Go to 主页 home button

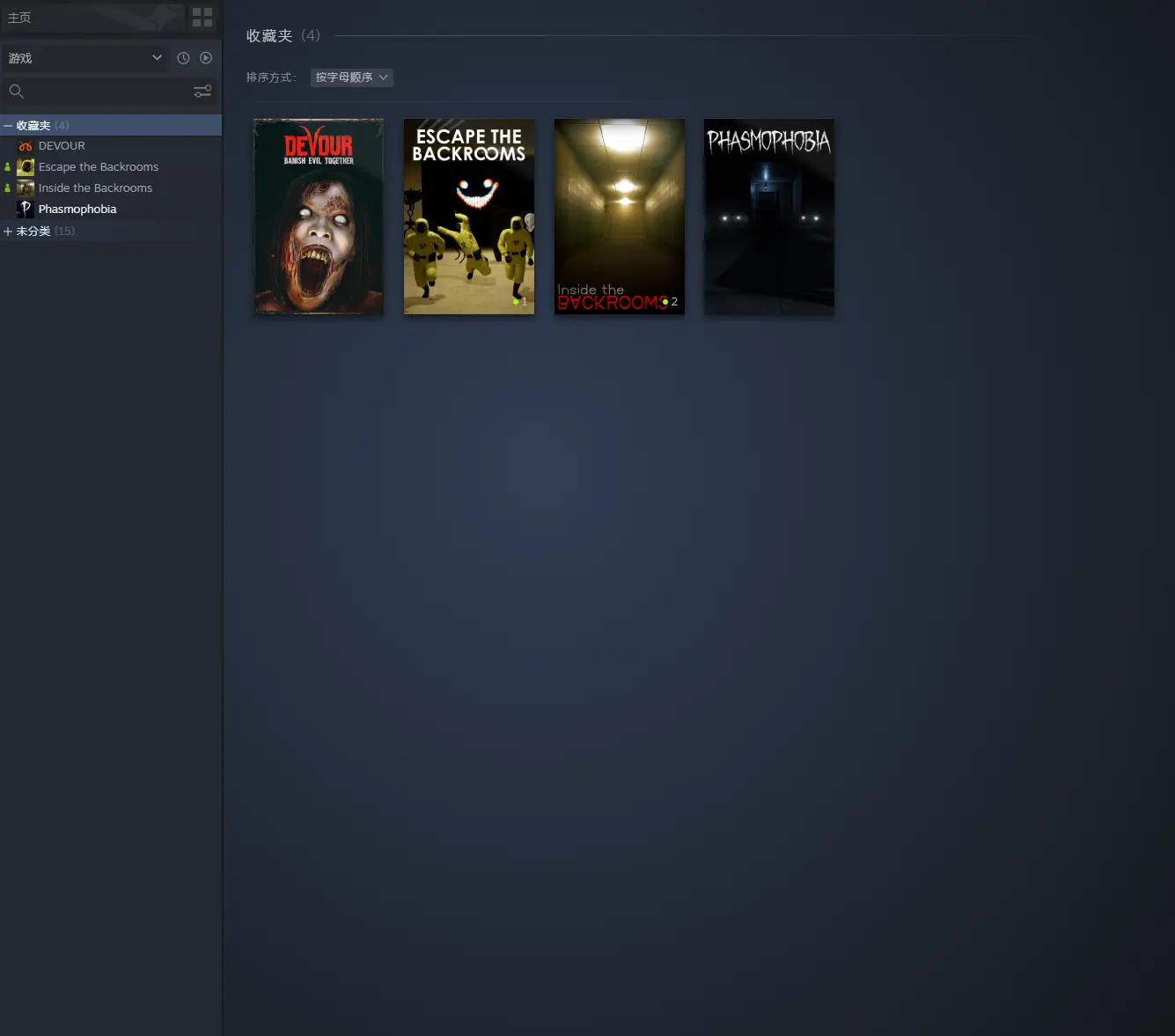pyautogui.click(x=92, y=18)
